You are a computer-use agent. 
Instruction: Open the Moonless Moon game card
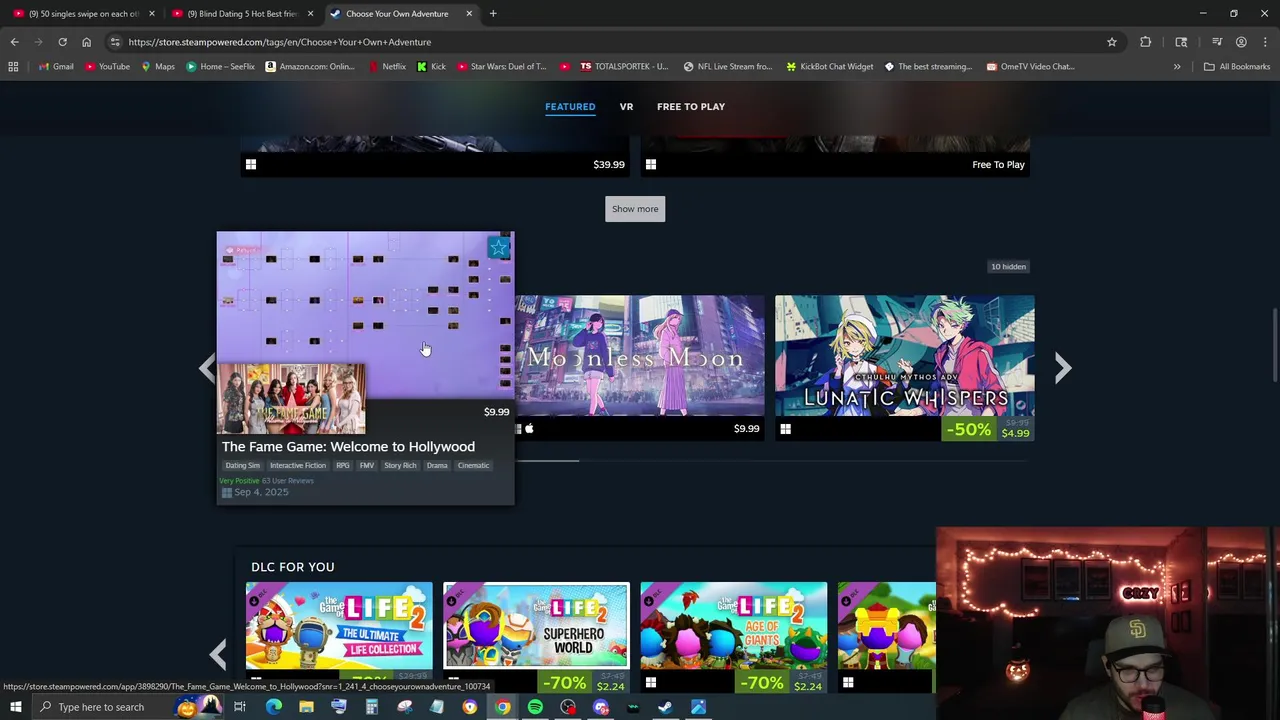pos(640,367)
